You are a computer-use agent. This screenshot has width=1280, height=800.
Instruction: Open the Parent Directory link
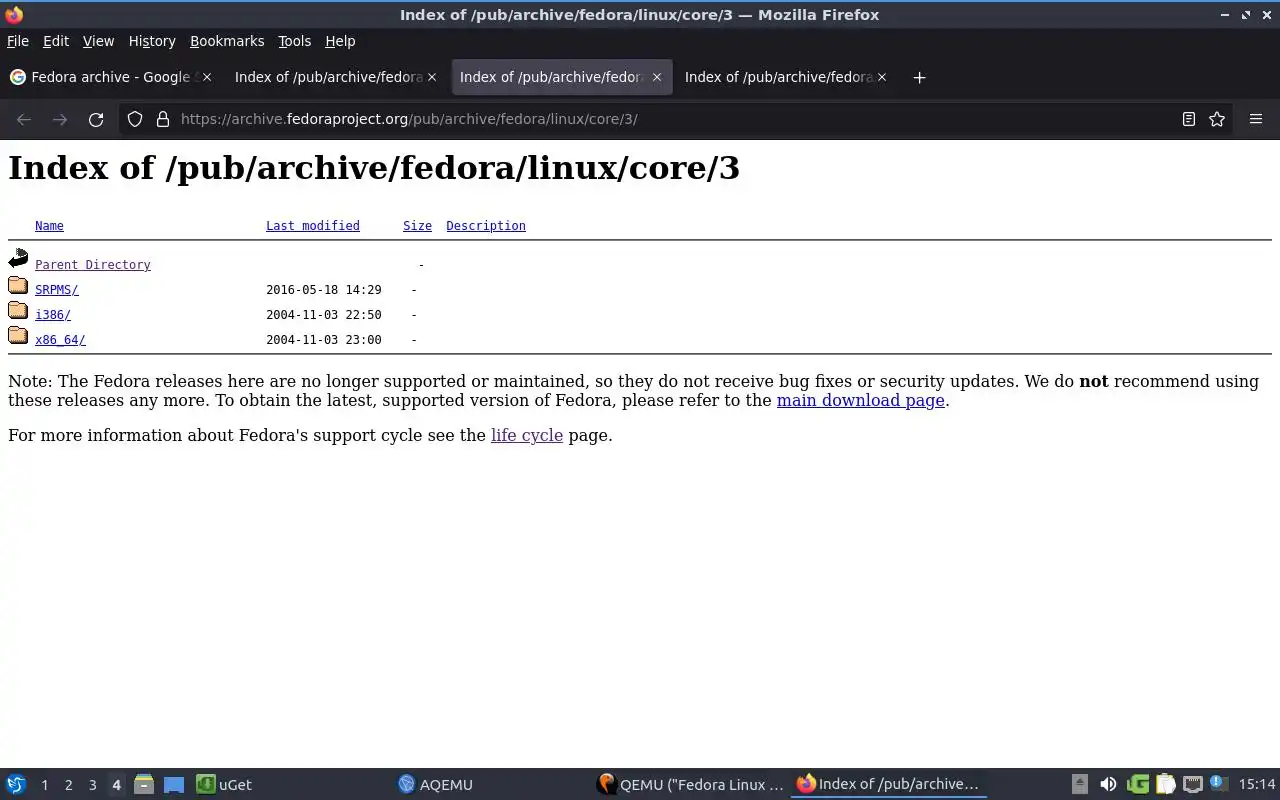tap(93, 265)
